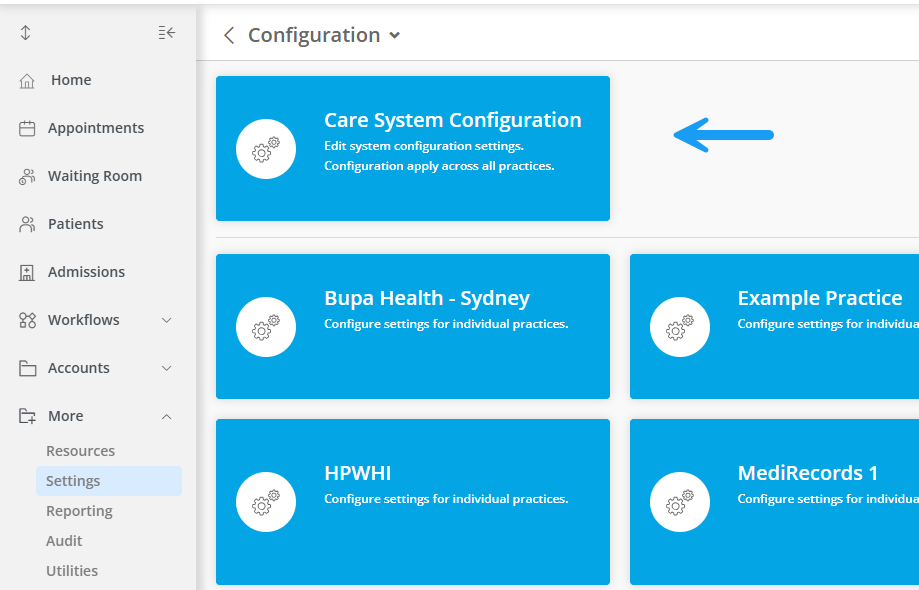Open Admissions menu item

pyautogui.click(x=86, y=272)
